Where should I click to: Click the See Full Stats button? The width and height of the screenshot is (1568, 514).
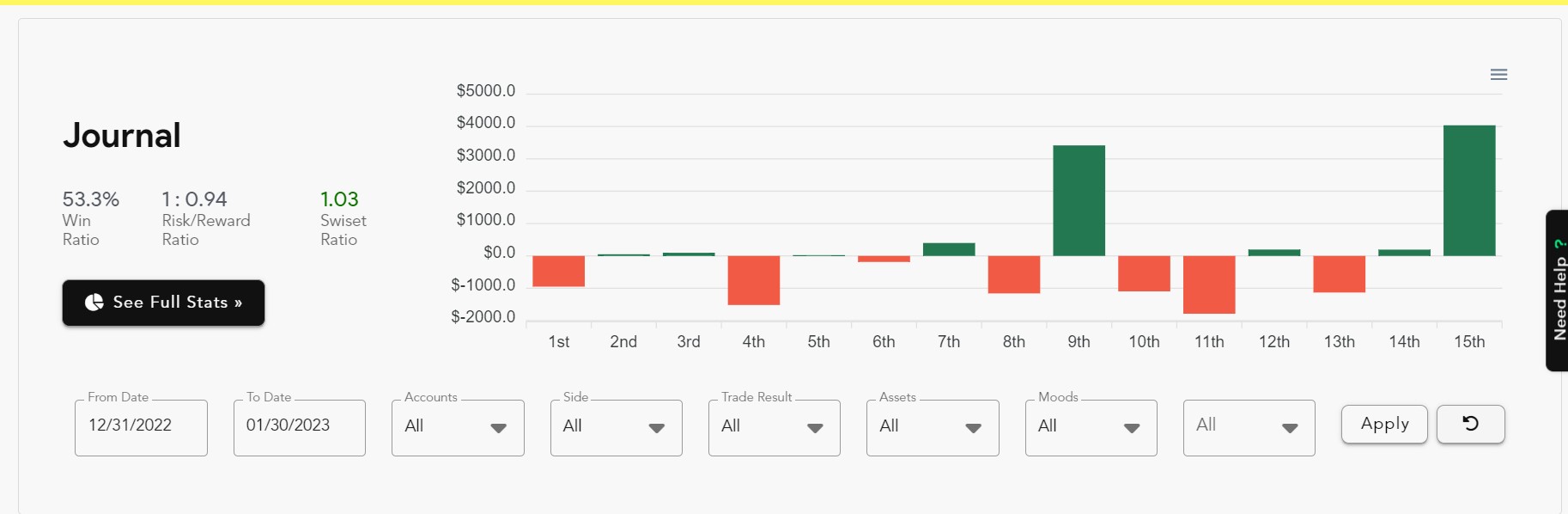coord(163,303)
